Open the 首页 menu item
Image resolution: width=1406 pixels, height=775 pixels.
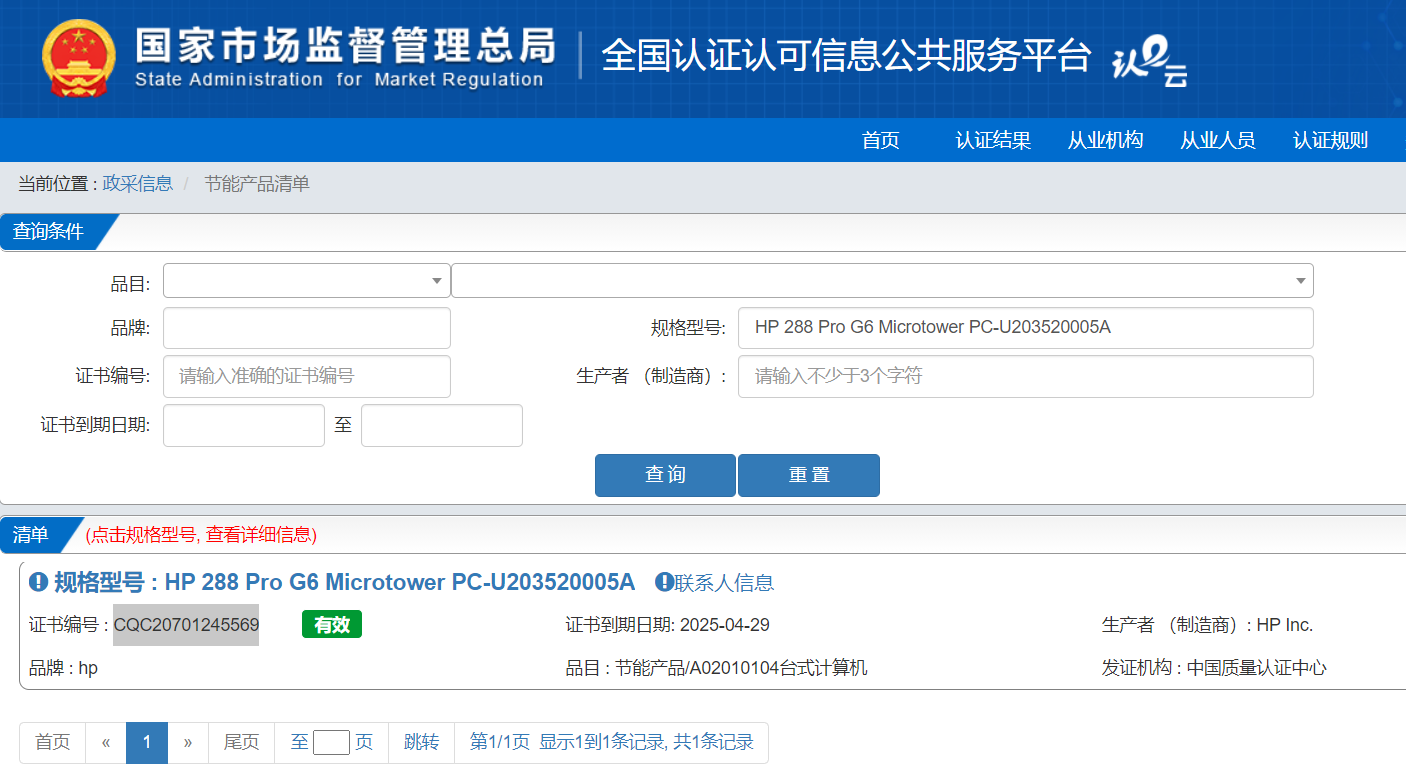pos(880,141)
